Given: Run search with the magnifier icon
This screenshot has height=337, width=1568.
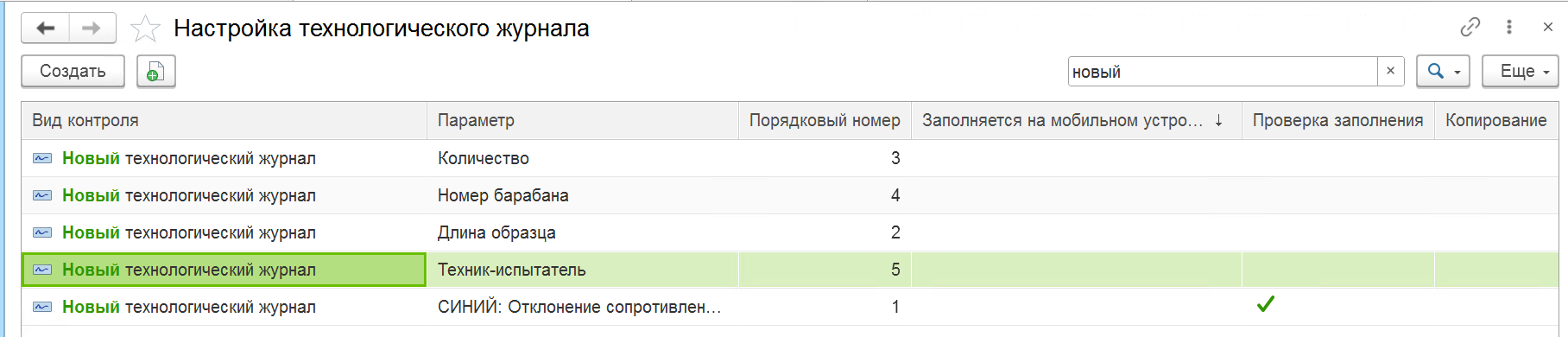Looking at the screenshot, I should click(1435, 72).
